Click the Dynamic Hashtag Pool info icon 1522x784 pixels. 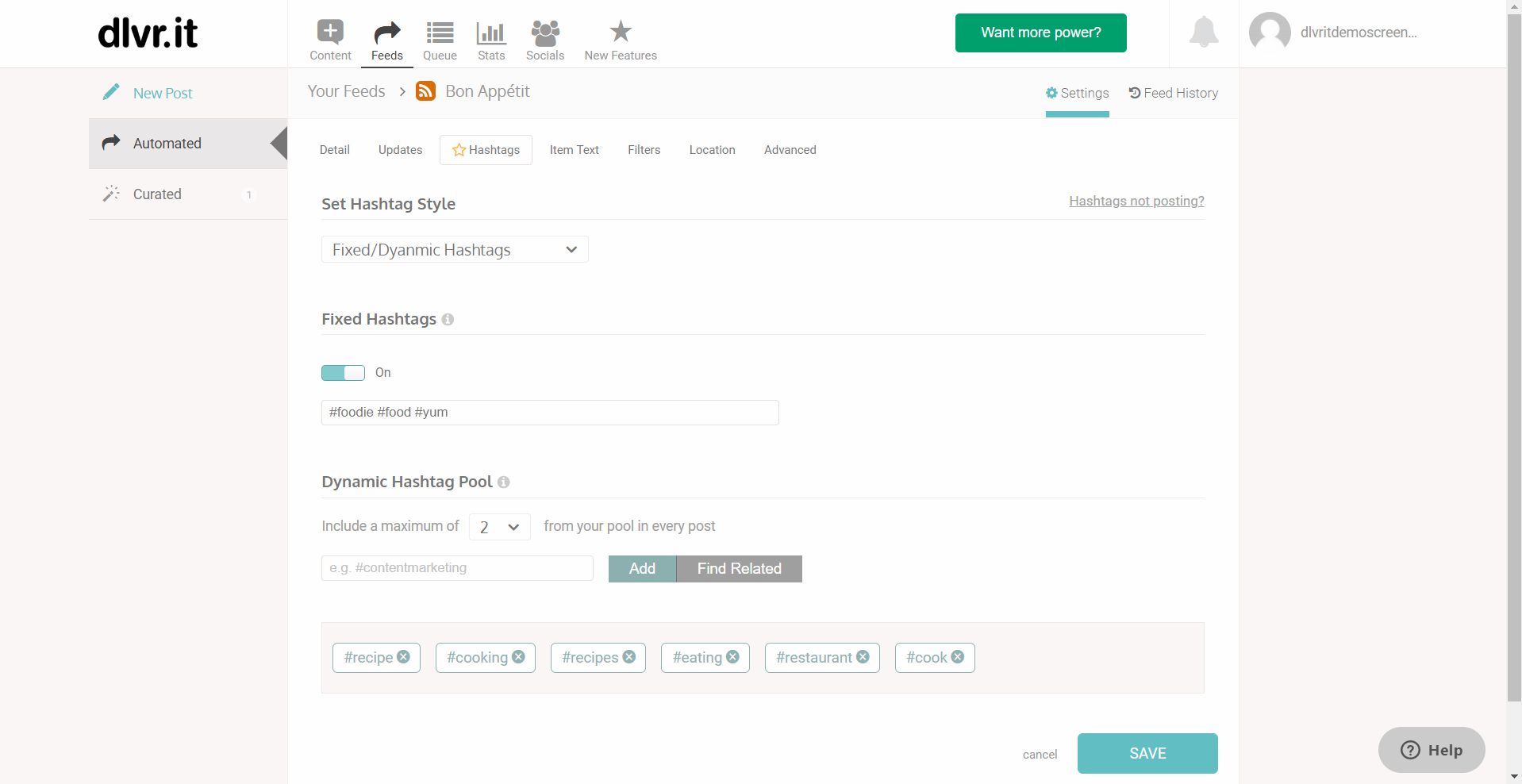pos(503,482)
